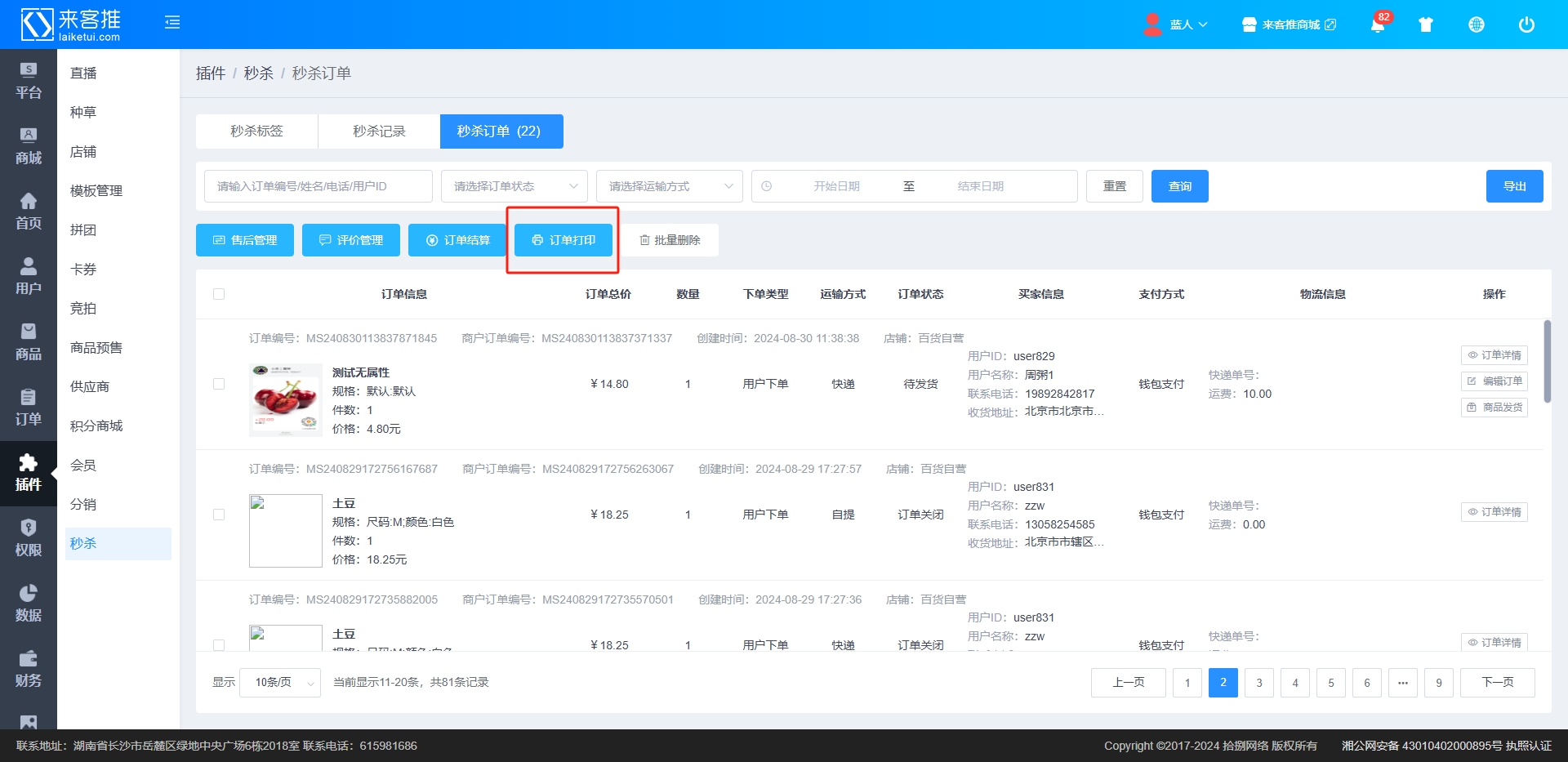1568x762 pixels.
Task: Expand the 请选择订单状态 dropdown
Action: (514, 186)
